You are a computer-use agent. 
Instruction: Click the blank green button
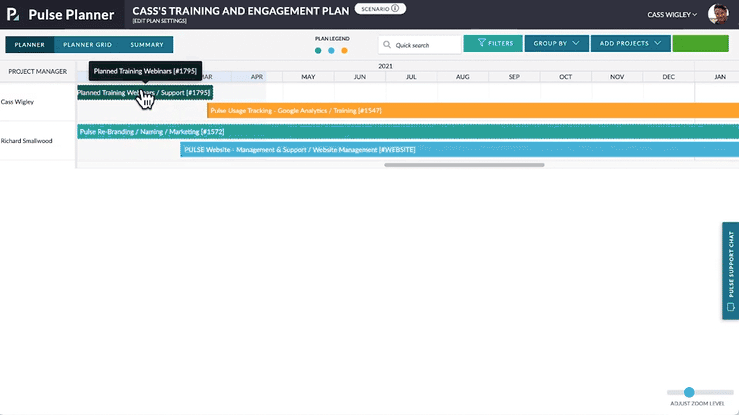[x=700, y=43]
